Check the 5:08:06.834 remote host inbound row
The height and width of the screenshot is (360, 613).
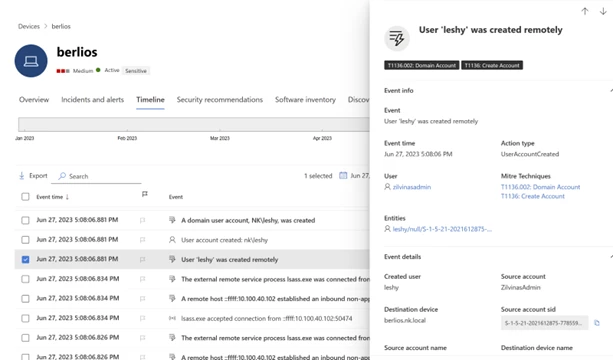click(x=25, y=299)
